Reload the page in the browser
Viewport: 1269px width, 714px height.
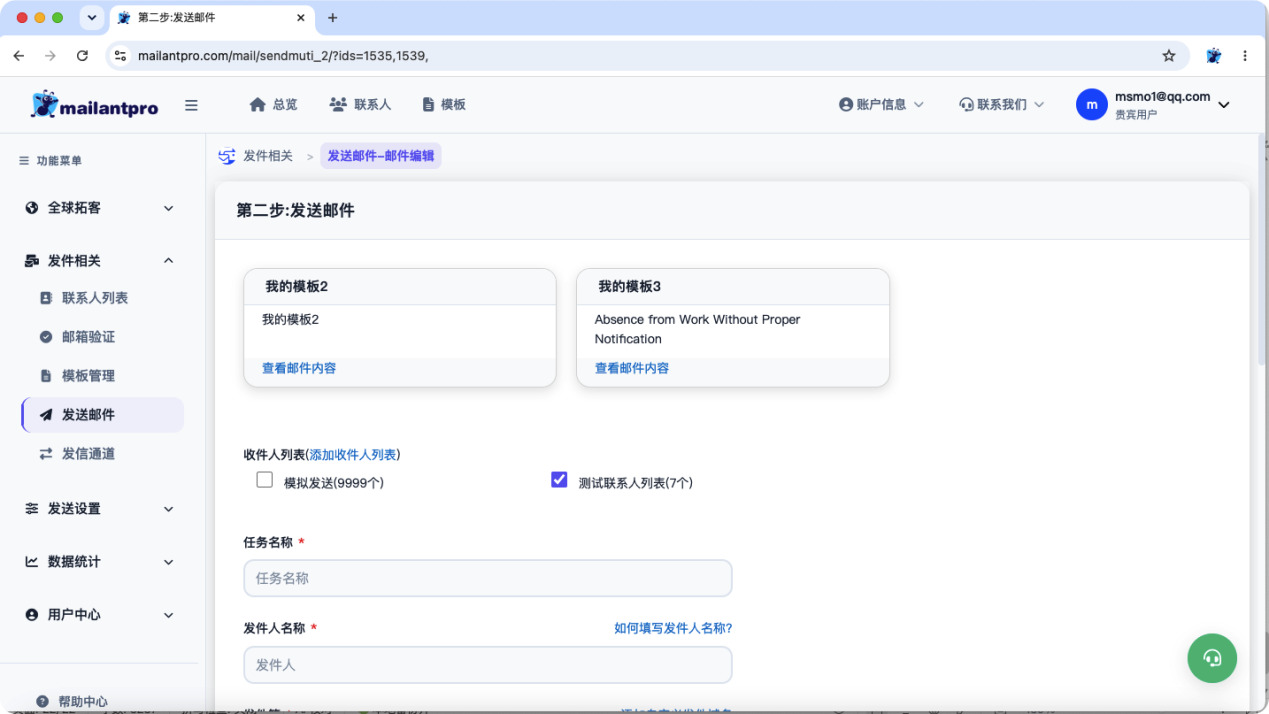[82, 56]
